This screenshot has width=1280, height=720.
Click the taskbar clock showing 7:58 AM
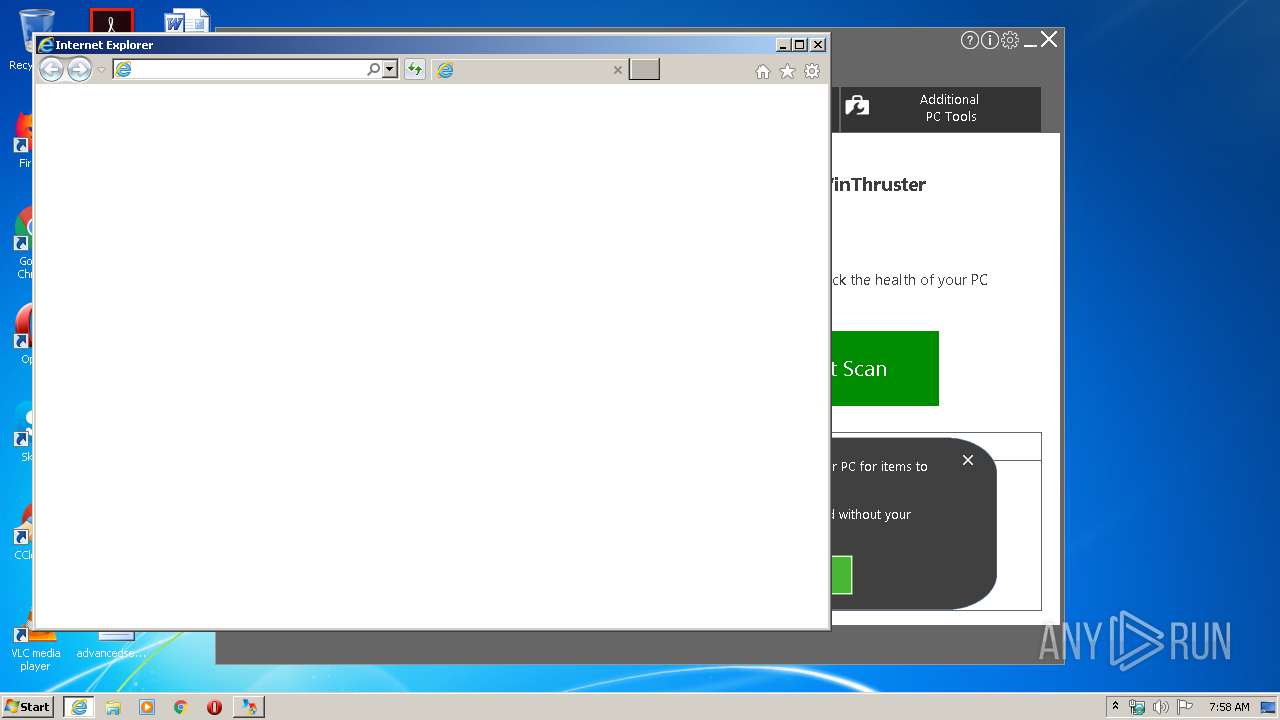point(1228,707)
